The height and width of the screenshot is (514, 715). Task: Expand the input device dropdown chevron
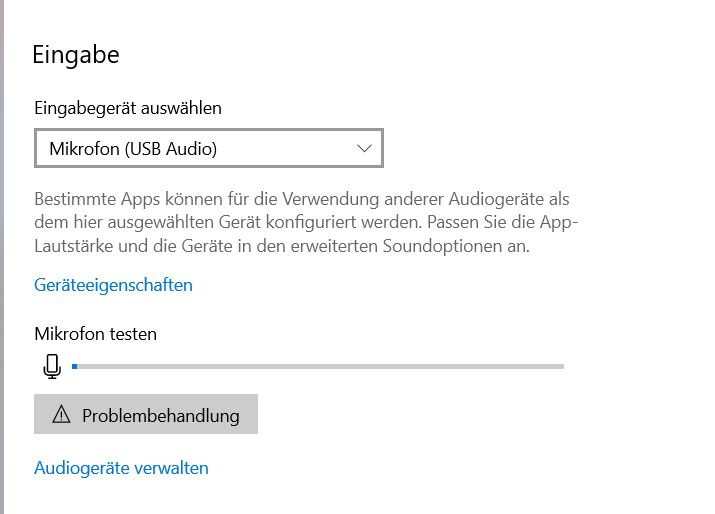pyautogui.click(x=364, y=149)
